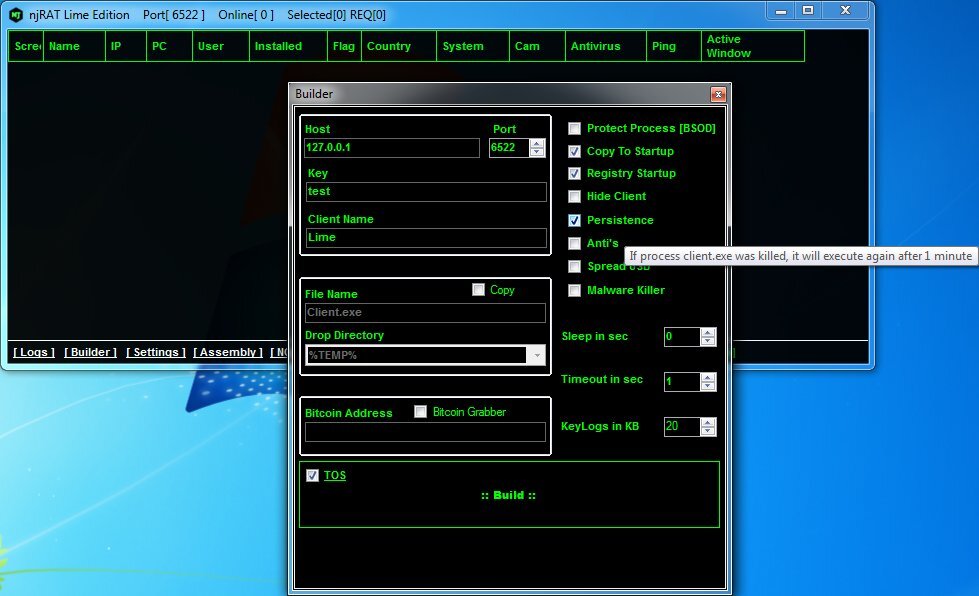979x596 pixels.
Task: Click the Installed column header
Action: click(x=288, y=46)
